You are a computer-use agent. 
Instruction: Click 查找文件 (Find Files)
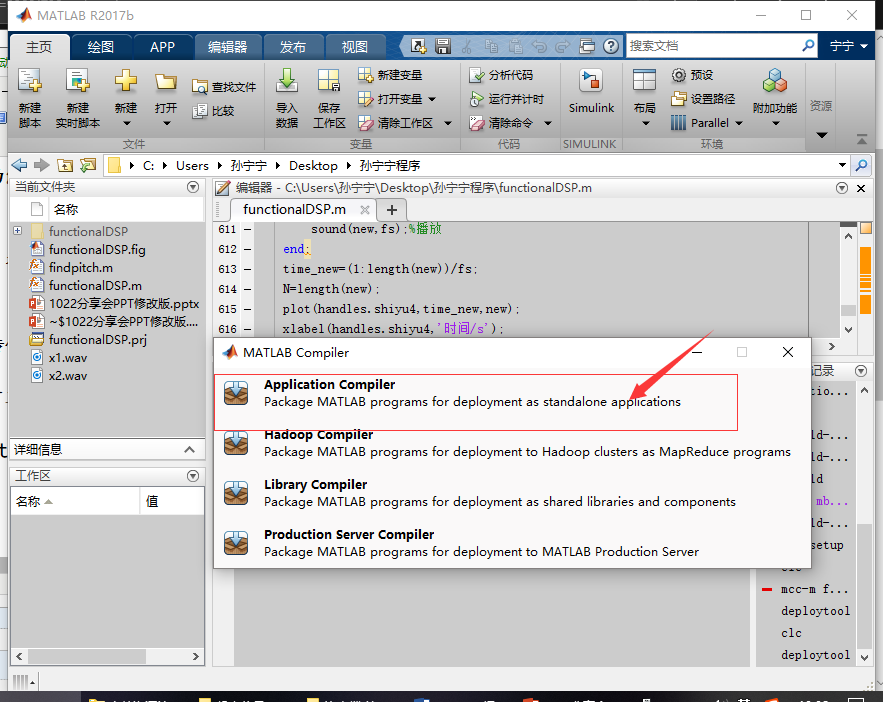click(x=224, y=87)
